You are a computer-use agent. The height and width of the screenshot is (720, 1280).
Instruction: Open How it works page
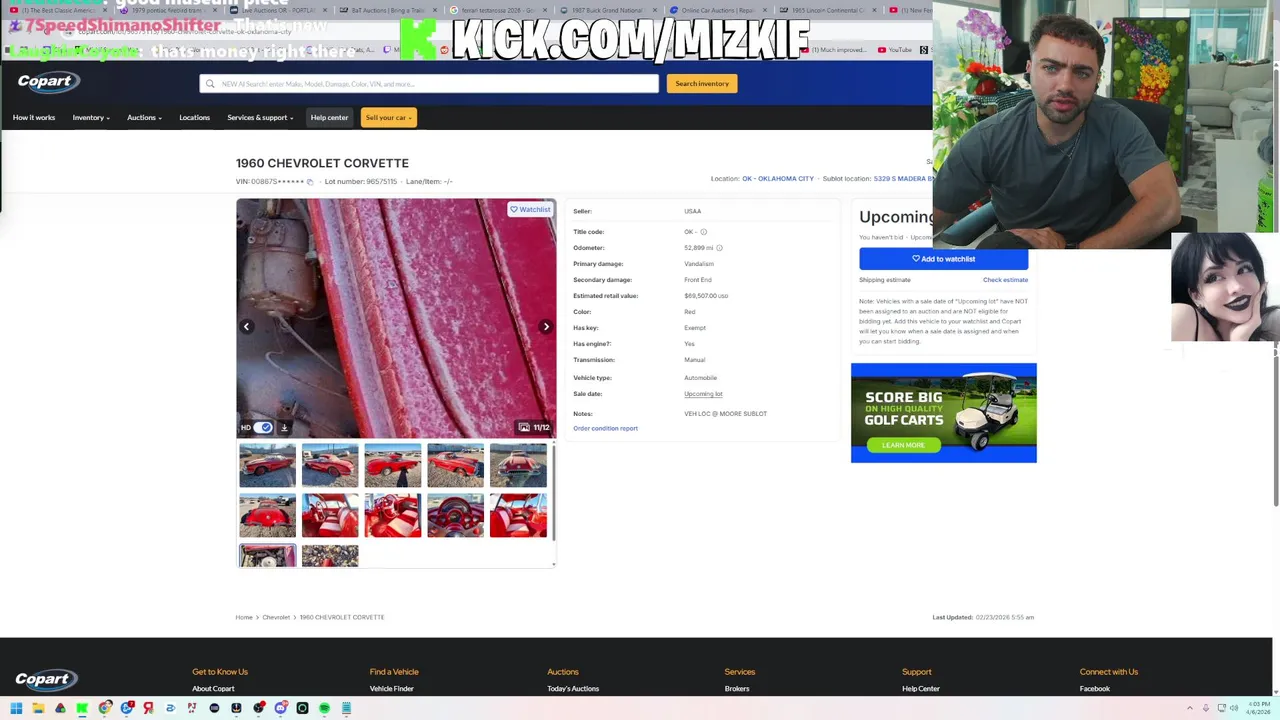click(x=34, y=118)
